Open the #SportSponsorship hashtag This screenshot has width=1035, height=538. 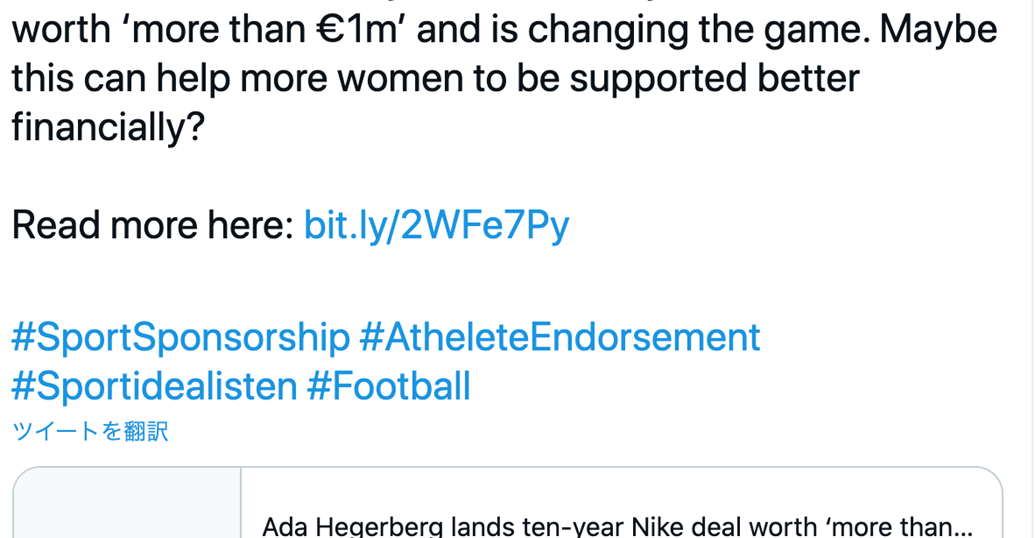181,337
